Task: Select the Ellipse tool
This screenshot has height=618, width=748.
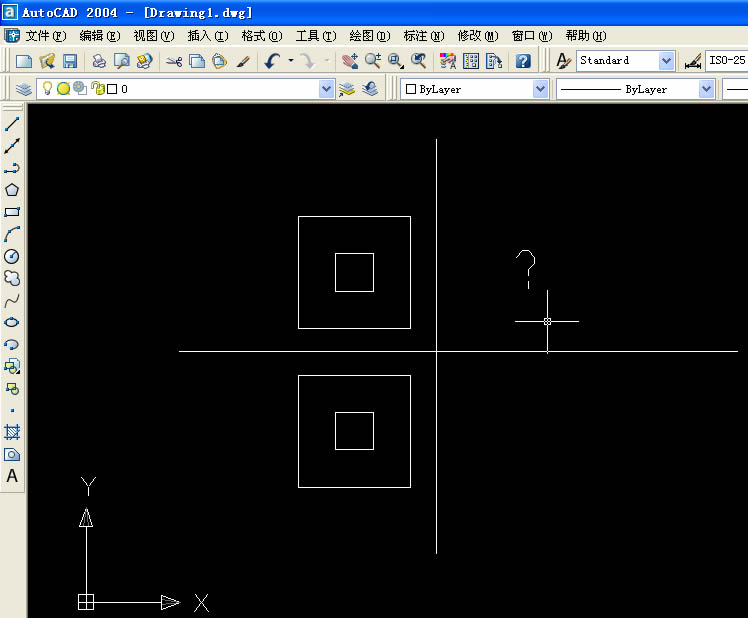Action: [x=12, y=322]
